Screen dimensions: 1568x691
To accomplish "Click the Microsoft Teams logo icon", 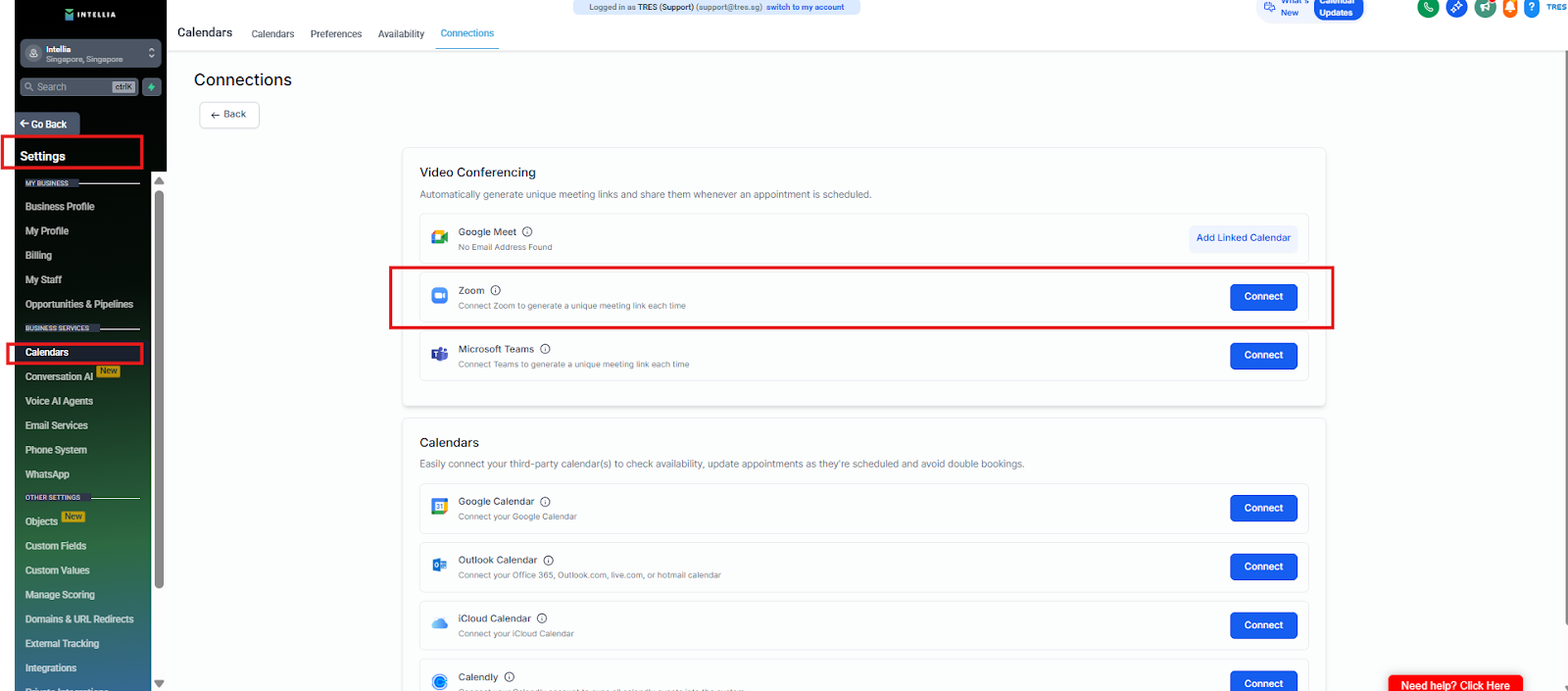I will (440, 354).
